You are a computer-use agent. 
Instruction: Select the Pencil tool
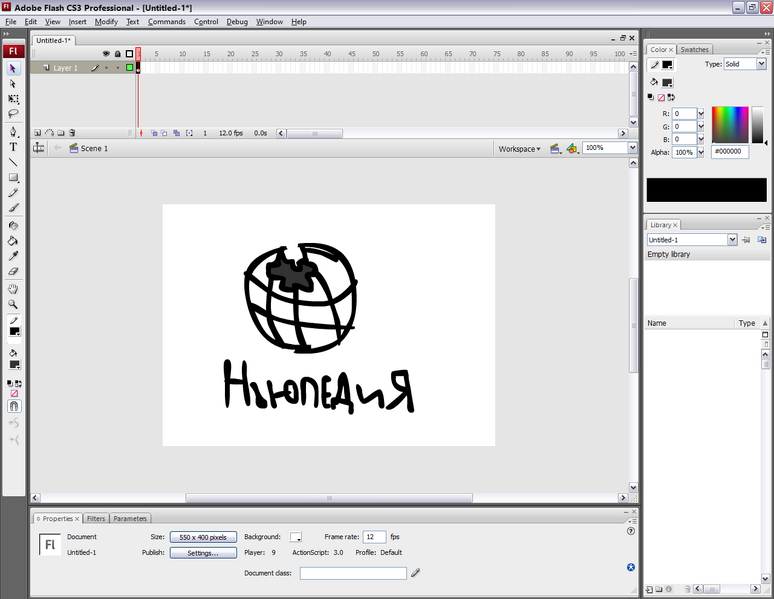click(13, 193)
